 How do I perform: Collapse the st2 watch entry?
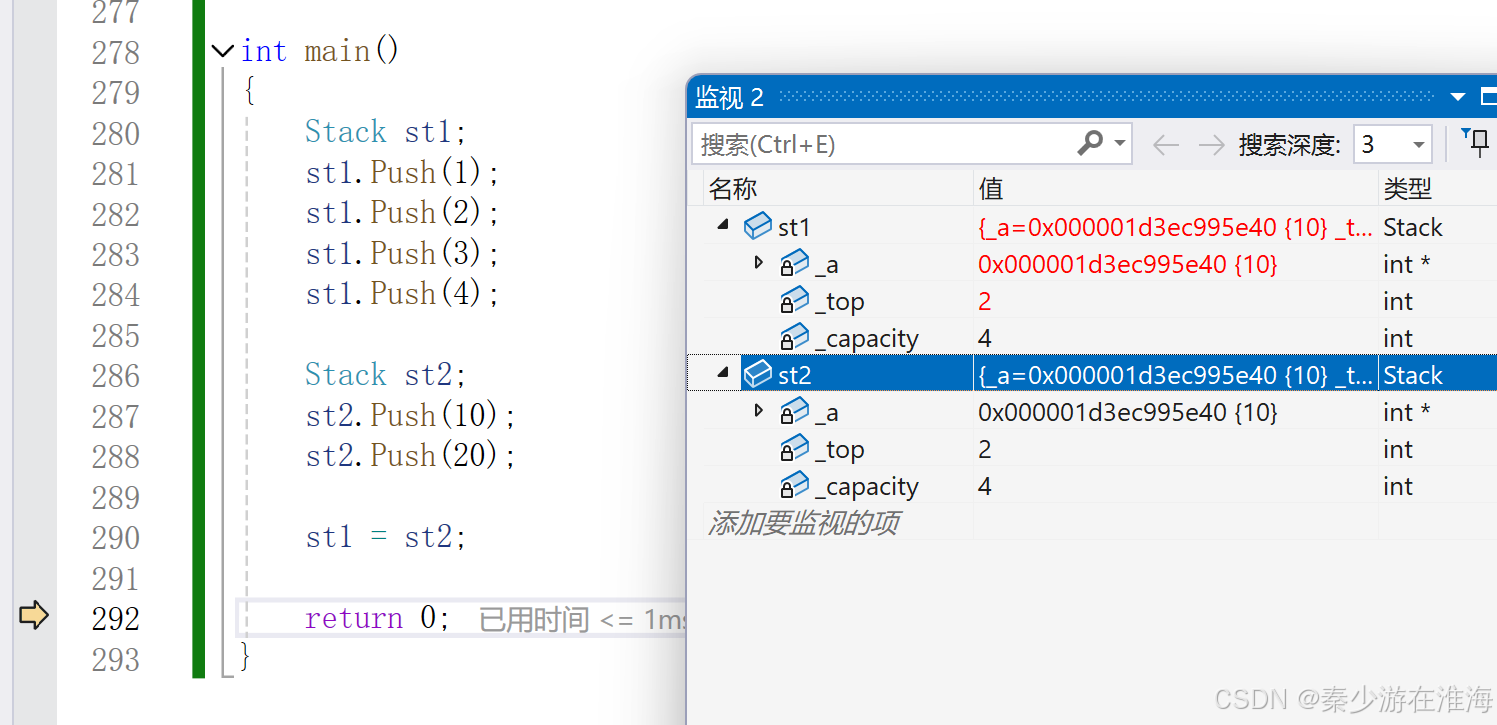[723, 374]
